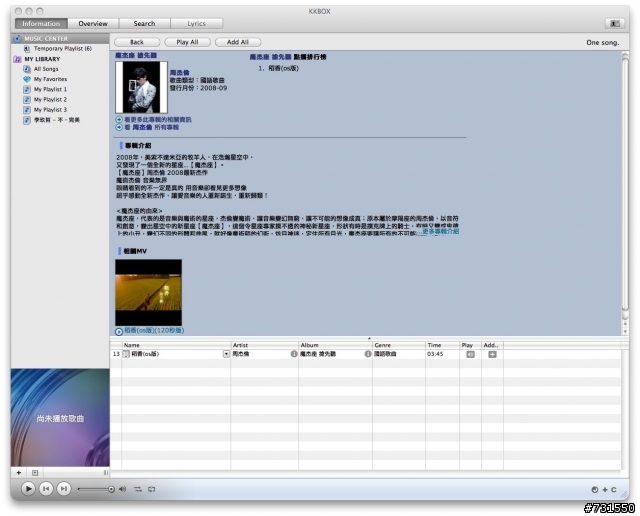
Task: Click the sidebar resize grip handle
Action: pos(106,473)
